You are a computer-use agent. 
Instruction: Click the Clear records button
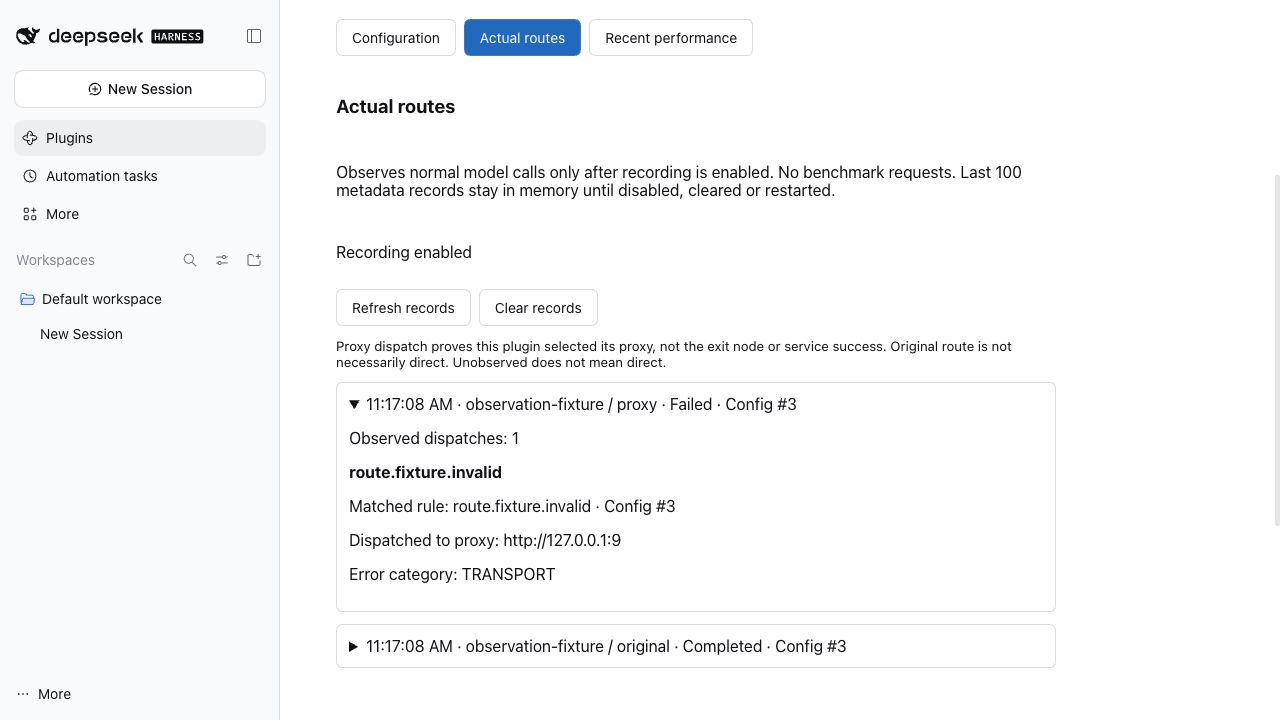click(538, 308)
